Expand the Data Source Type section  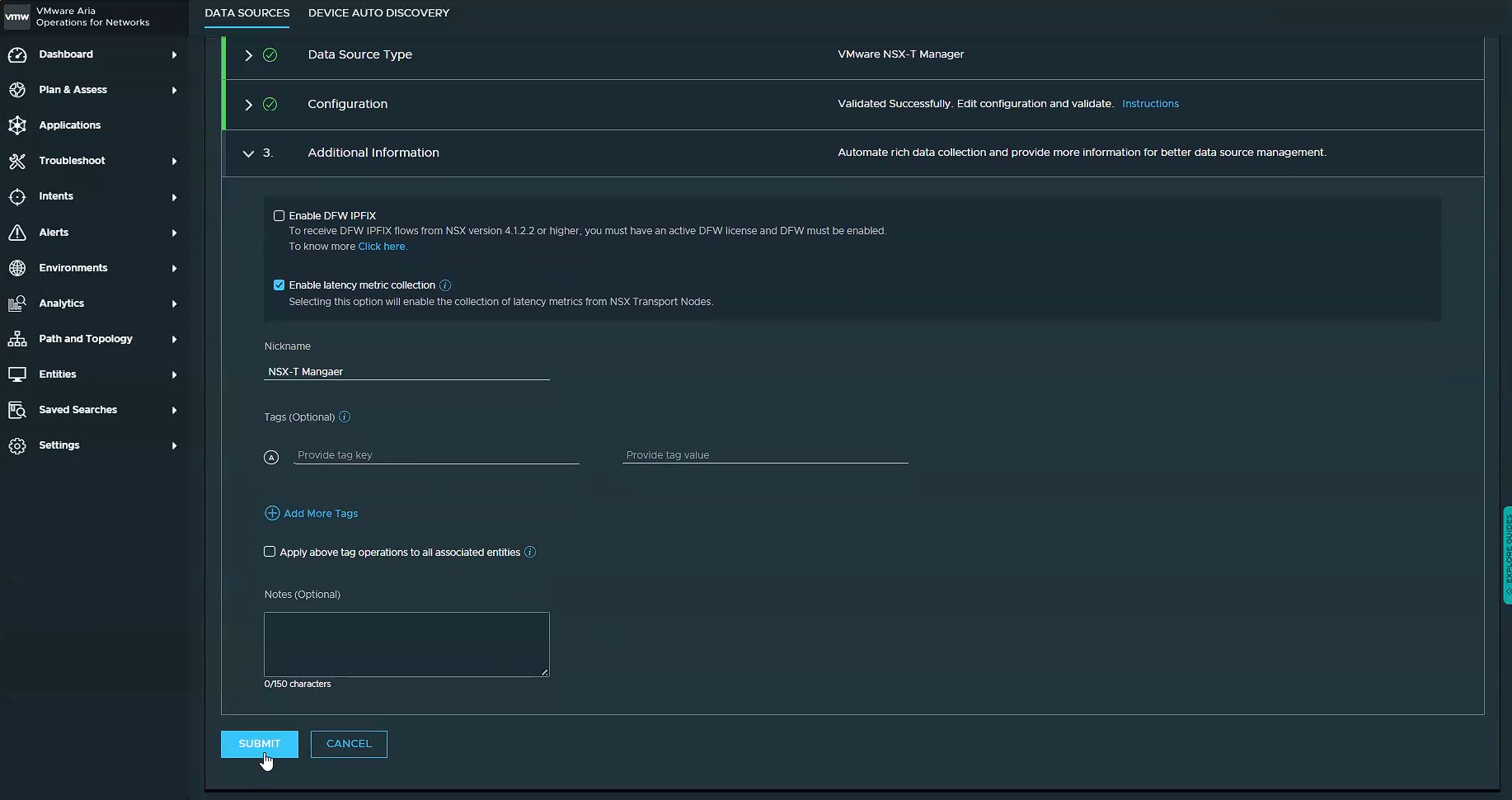pyautogui.click(x=248, y=55)
